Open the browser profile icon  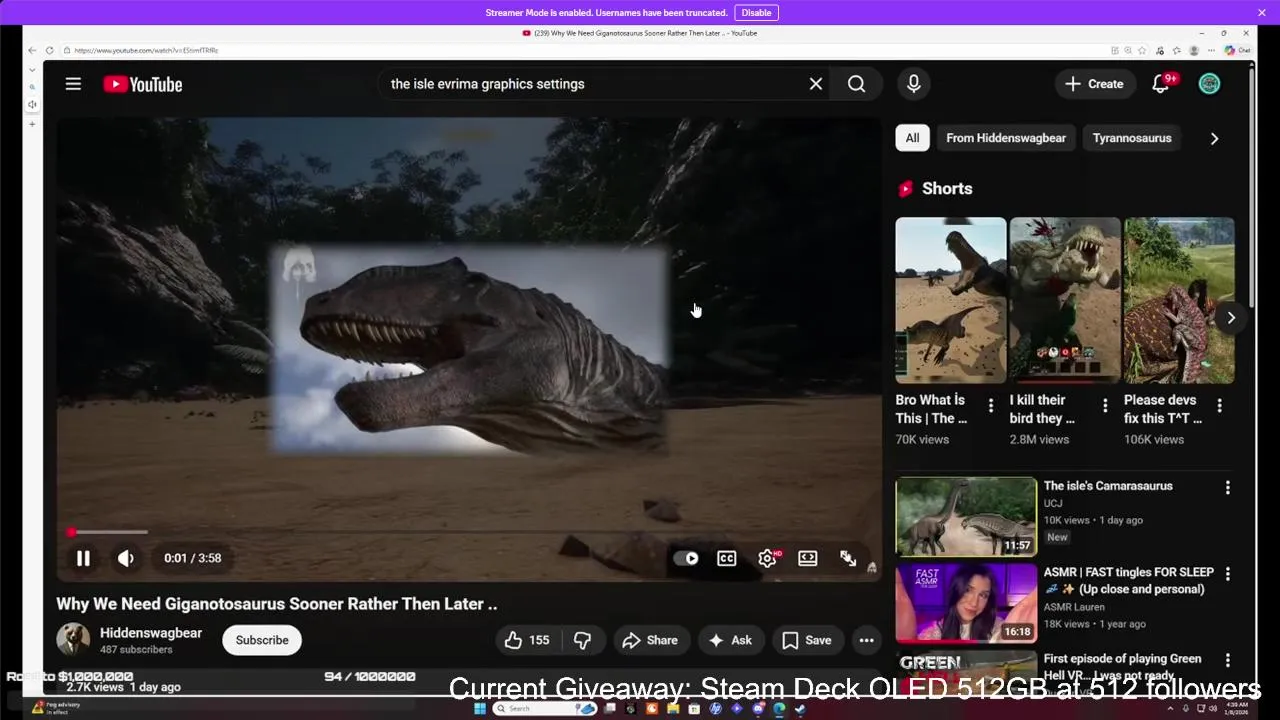tap(1194, 50)
